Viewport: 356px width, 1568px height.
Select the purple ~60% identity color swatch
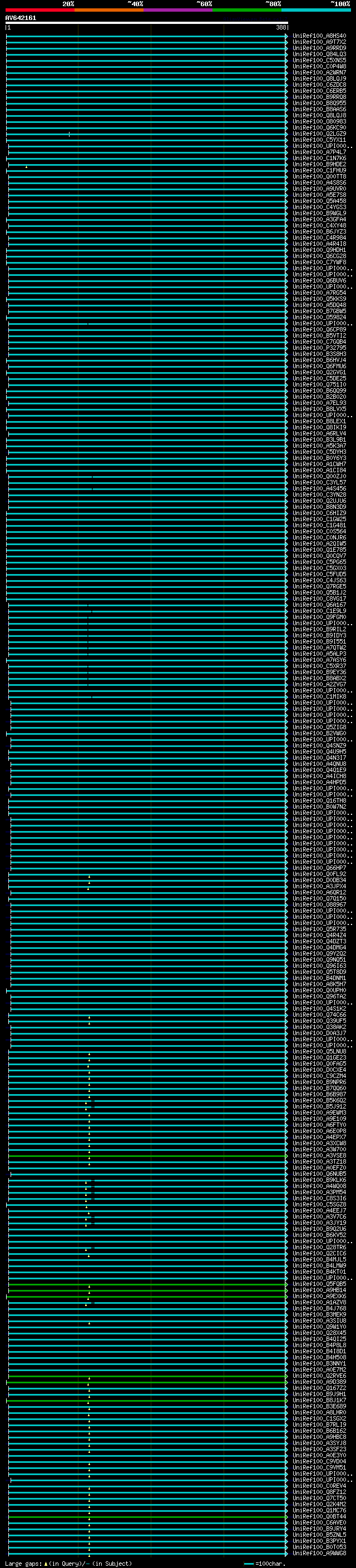(x=179, y=10)
